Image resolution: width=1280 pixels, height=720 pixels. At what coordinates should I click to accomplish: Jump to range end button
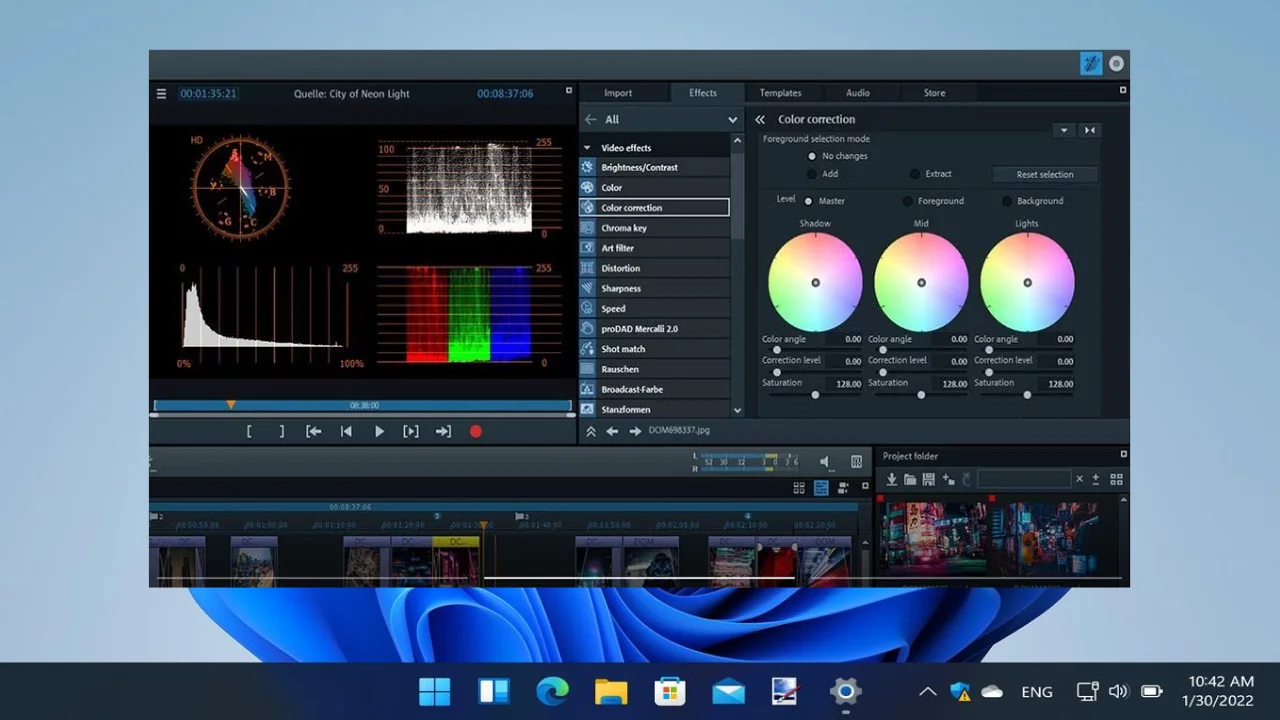443,432
